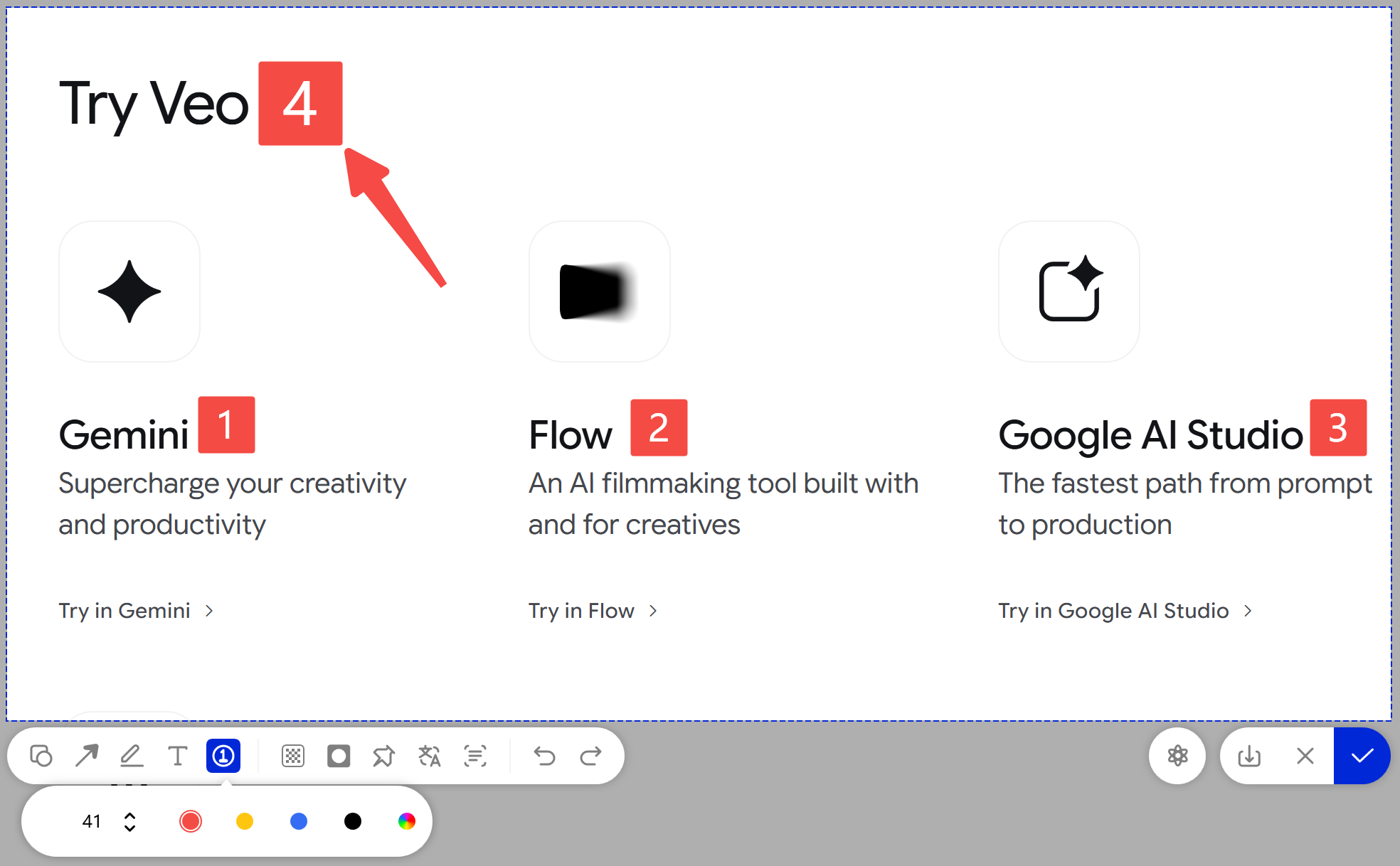Pin the screenshot to screen
1400x866 pixels.
[384, 756]
